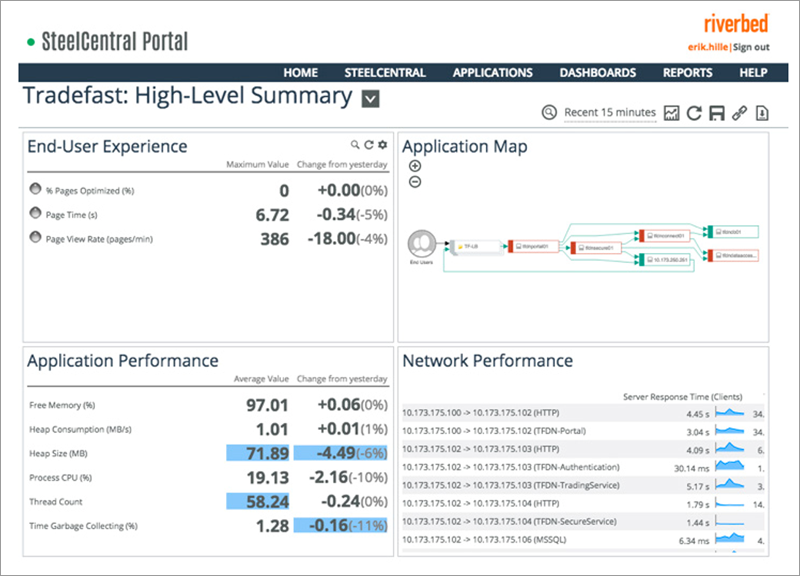
Task: Open the HOME menu
Action: click(x=301, y=73)
